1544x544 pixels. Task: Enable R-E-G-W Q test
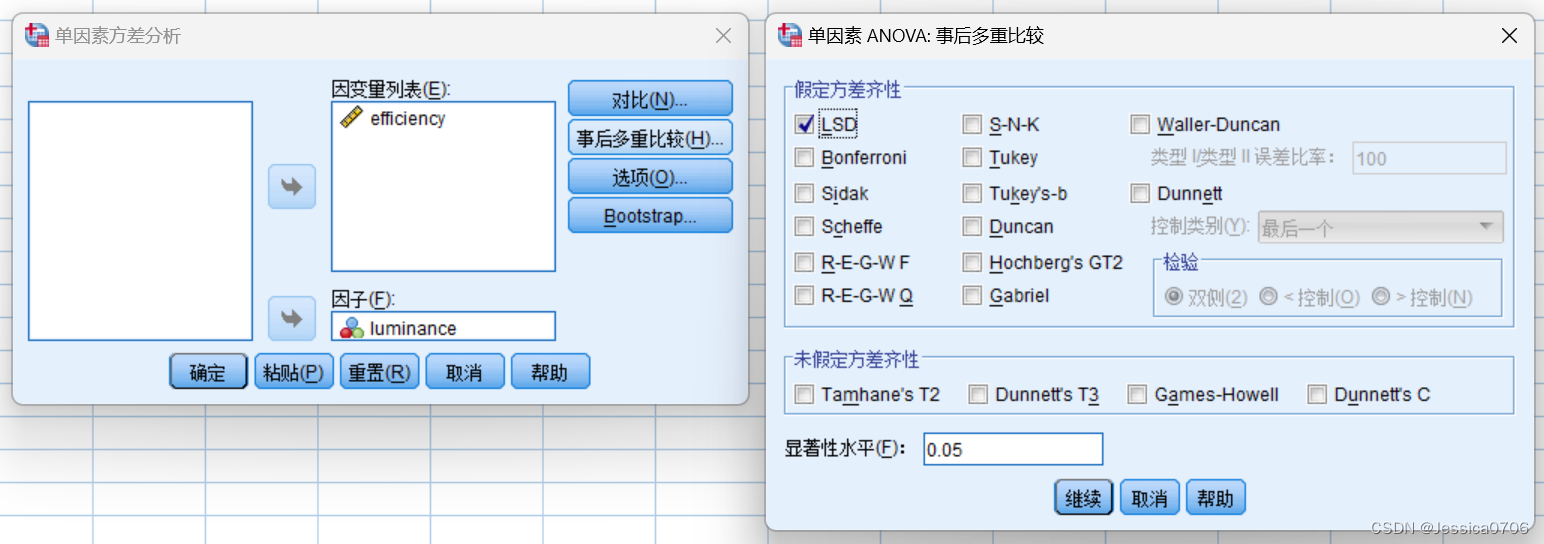[804, 296]
